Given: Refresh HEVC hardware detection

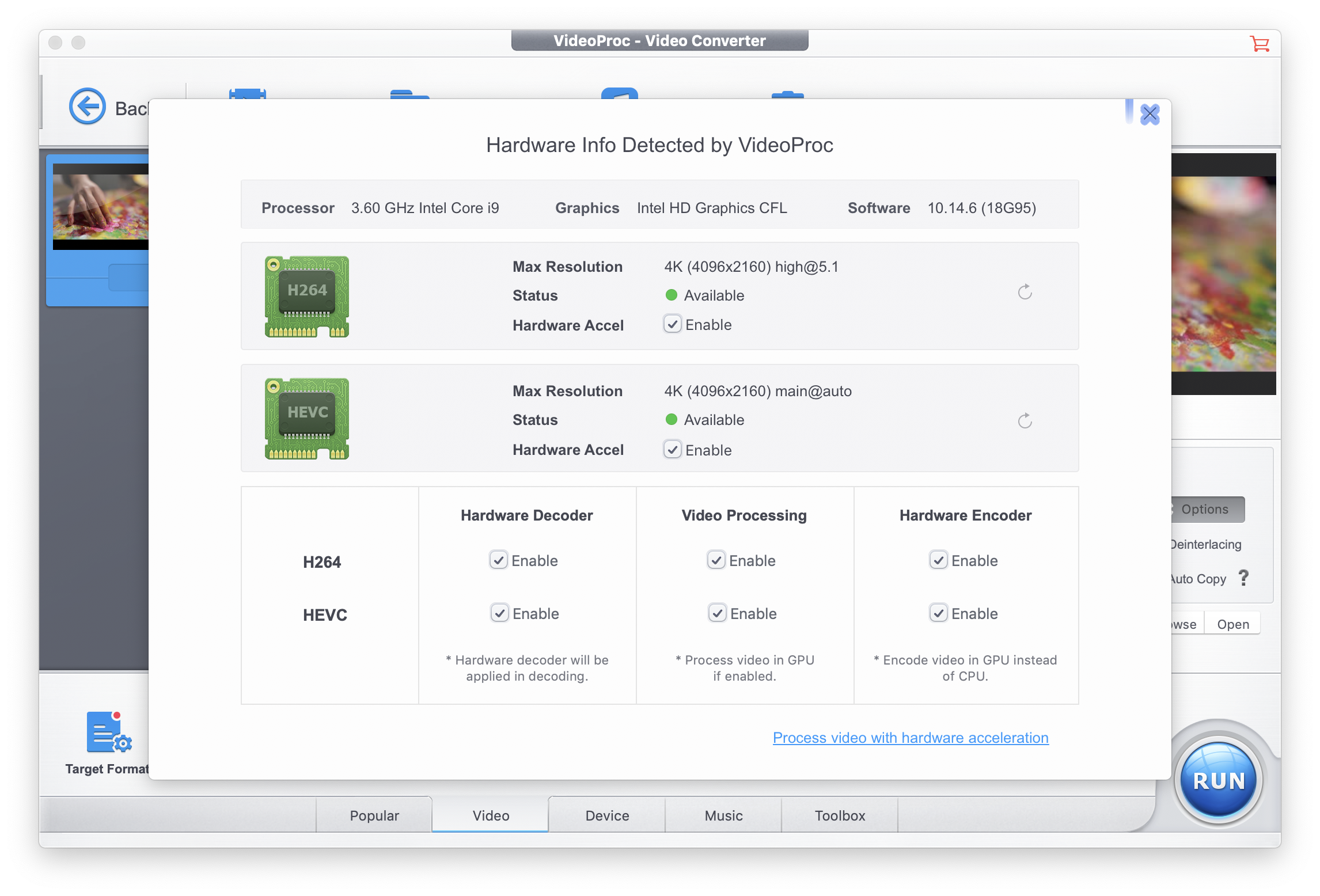Looking at the screenshot, I should pyautogui.click(x=1025, y=421).
